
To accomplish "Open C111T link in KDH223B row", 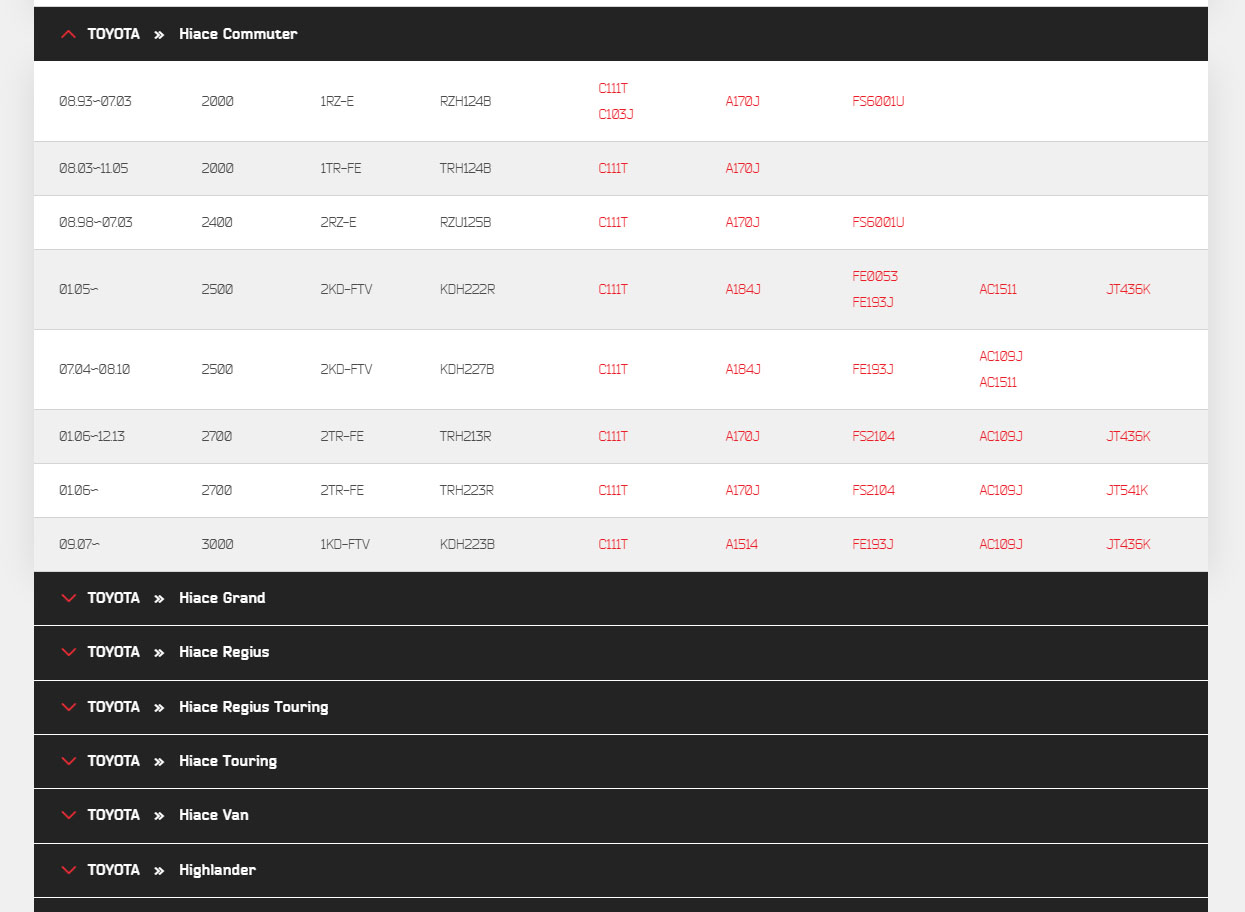I will 613,544.
